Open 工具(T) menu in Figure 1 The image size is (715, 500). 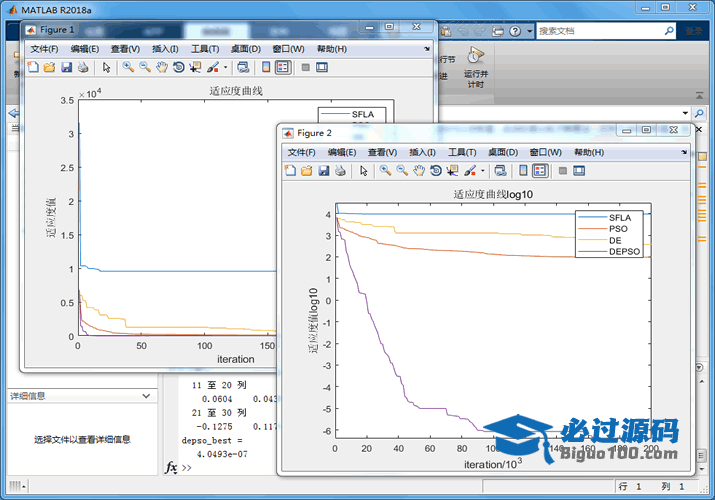point(205,49)
